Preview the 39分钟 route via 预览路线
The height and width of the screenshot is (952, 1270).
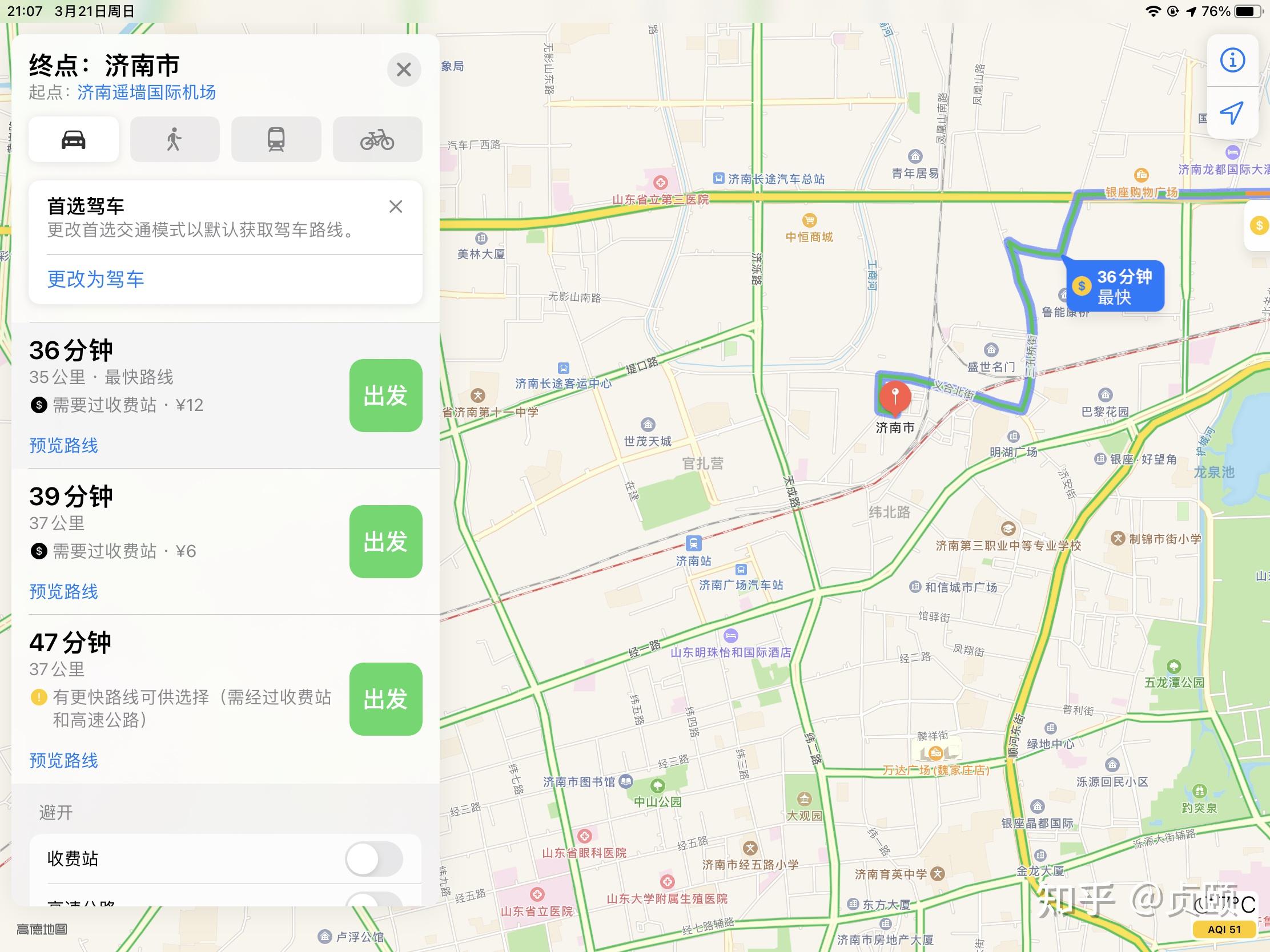pos(64,592)
